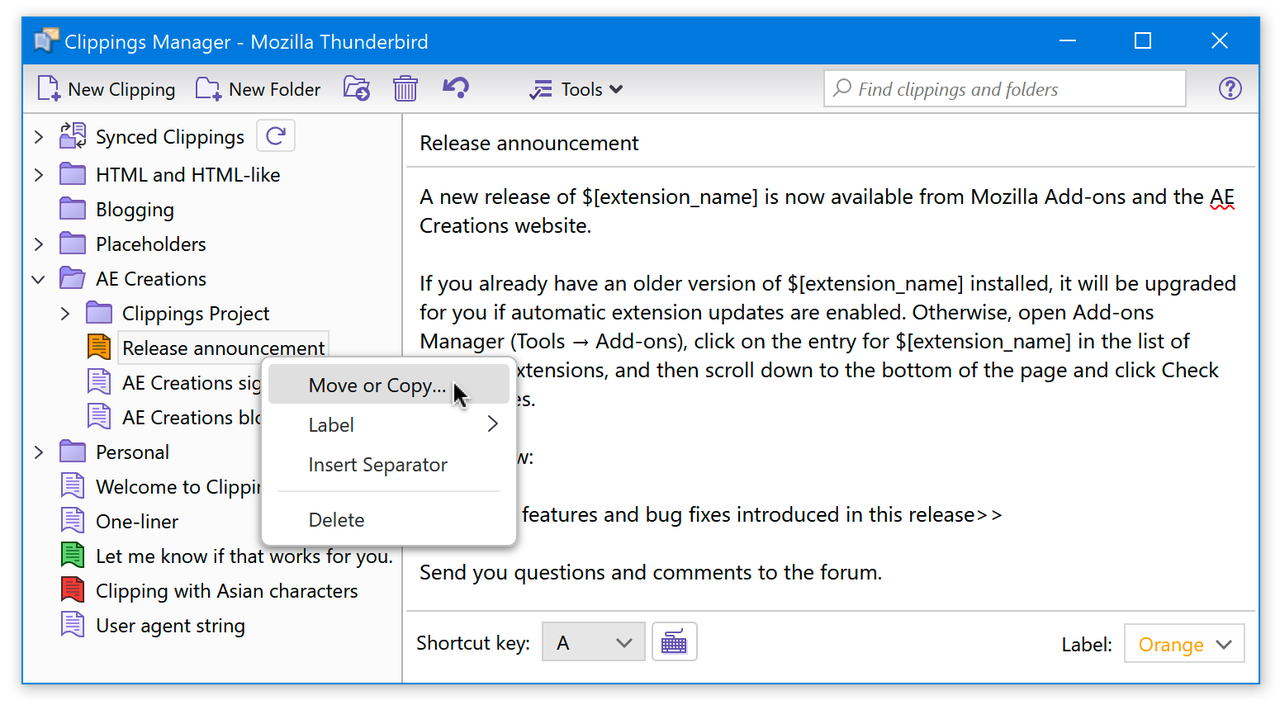This screenshot has width=1280, height=705.
Task: Expand the HTML and HTML-like folder
Action: [38, 175]
